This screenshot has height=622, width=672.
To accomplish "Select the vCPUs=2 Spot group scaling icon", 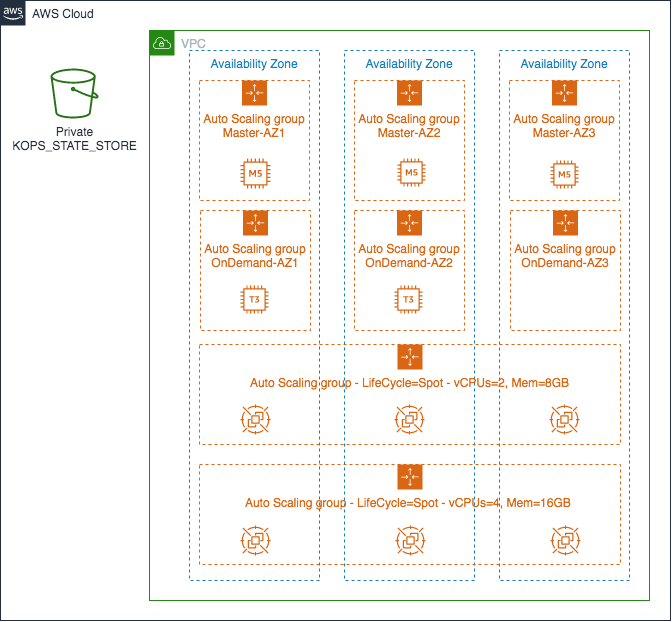I will 409,357.
